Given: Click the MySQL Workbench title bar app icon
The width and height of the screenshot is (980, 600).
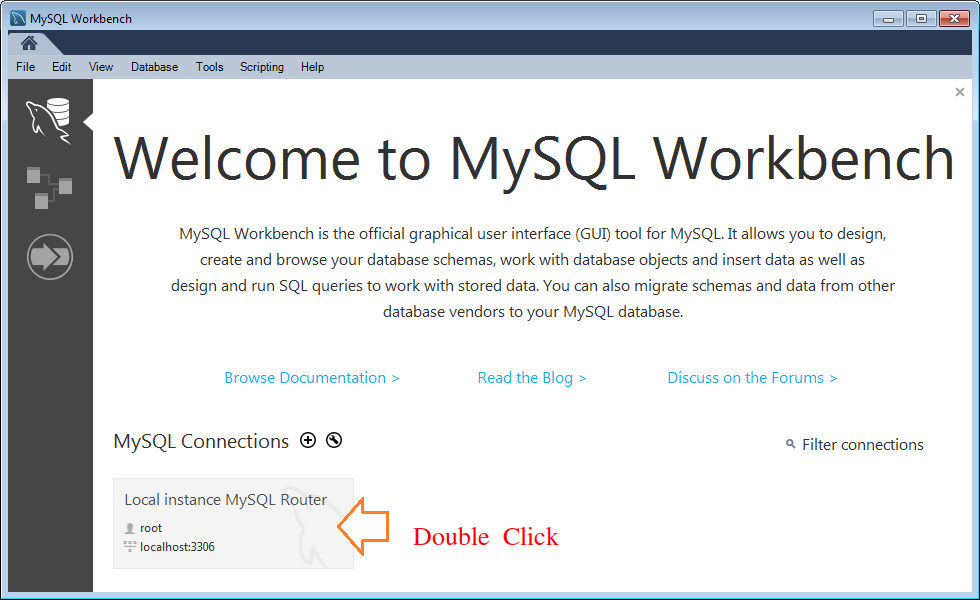Looking at the screenshot, I should (x=18, y=18).
